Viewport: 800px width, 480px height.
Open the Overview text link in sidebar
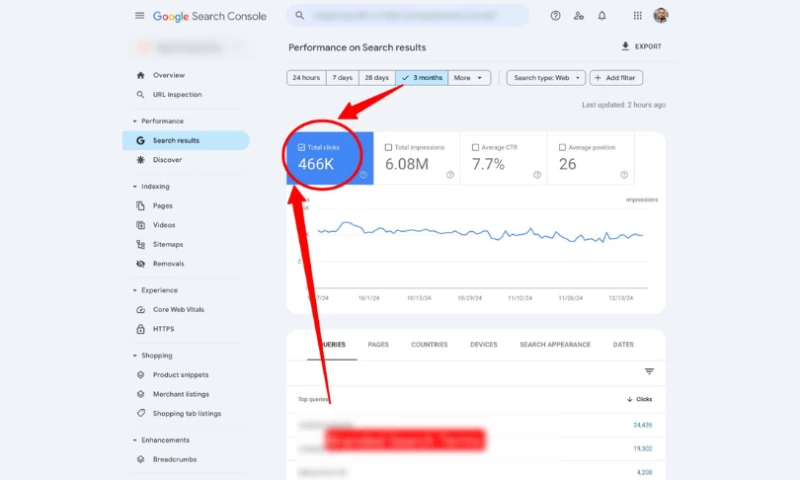[169, 75]
